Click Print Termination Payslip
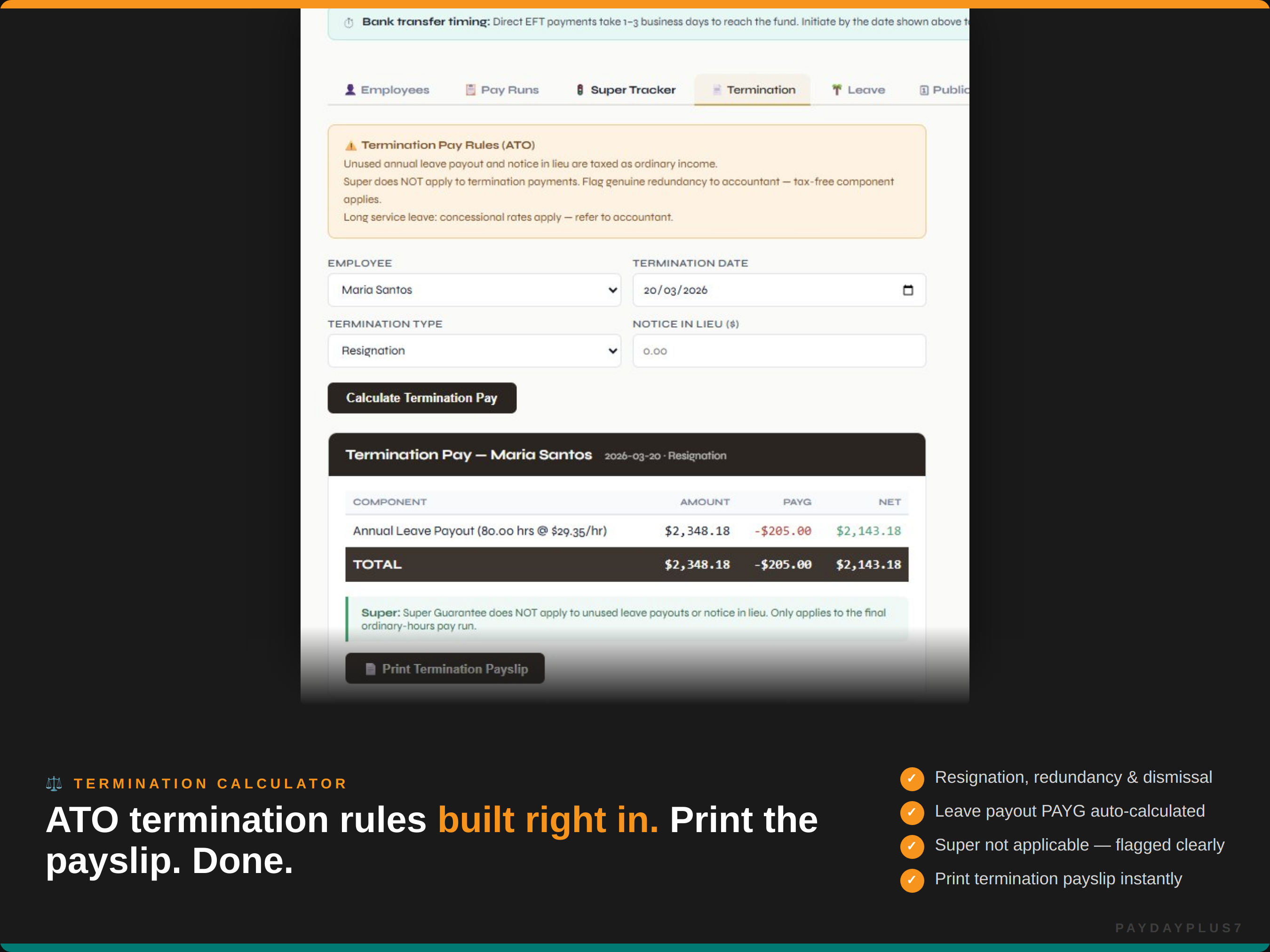The width and height of the screenshot is (1270, 952). [x=444, y=668]
